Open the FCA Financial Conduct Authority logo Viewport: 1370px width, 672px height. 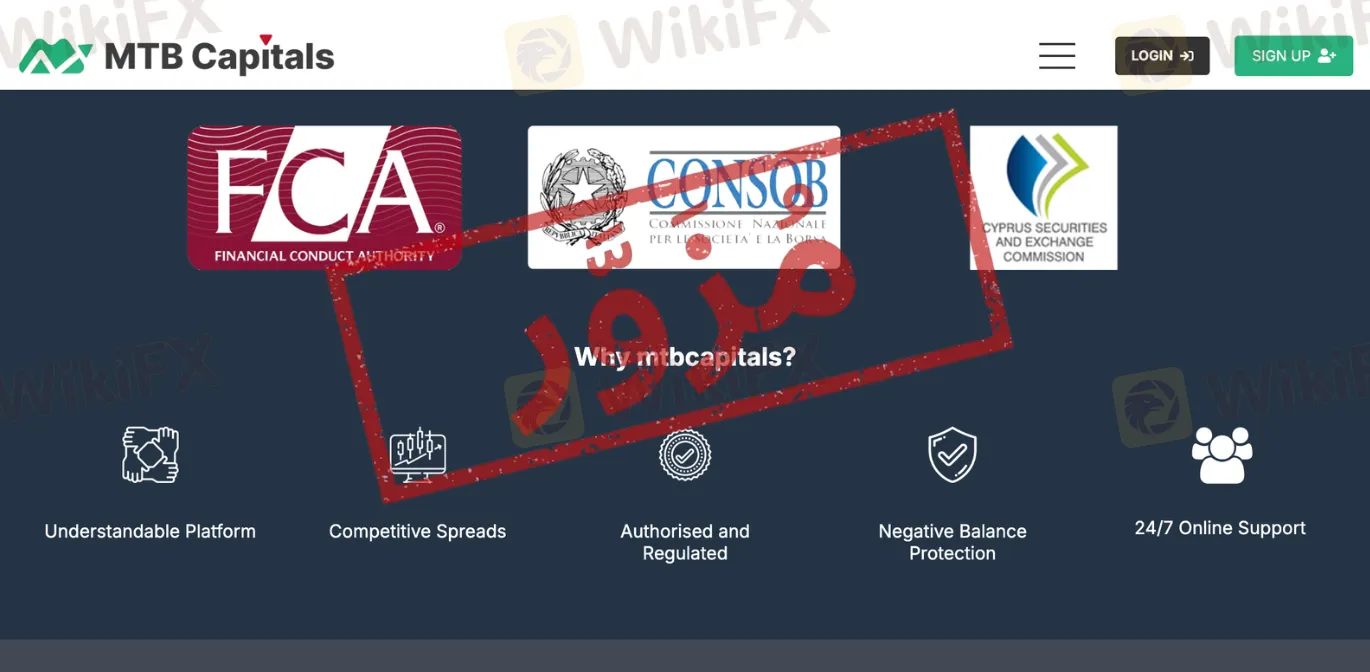[325, 197]
